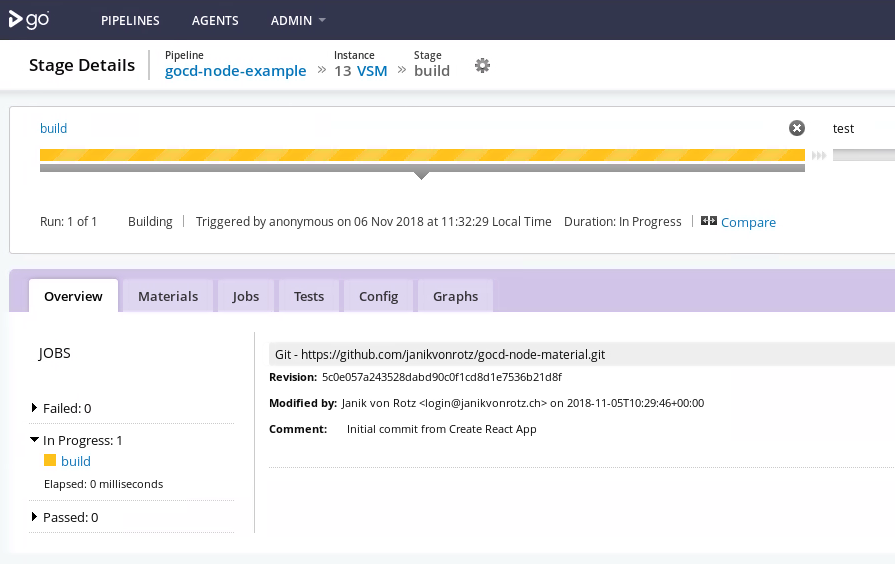Viewport: 895px width, 564px height.
Task: Open the VSM link for instance 13
Action: click(372, 71)
